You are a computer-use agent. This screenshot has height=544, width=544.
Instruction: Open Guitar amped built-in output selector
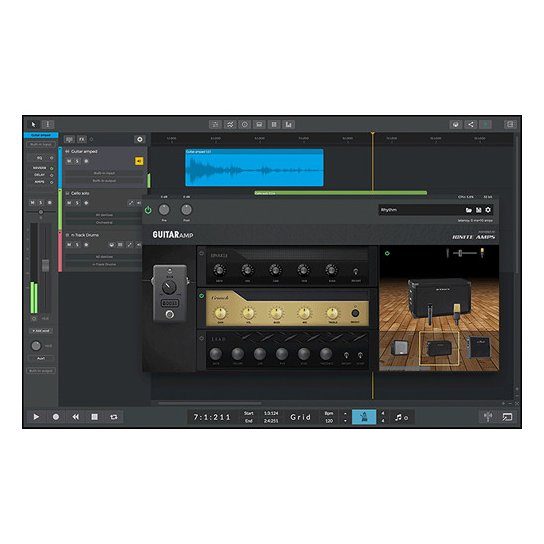(104, 181)
